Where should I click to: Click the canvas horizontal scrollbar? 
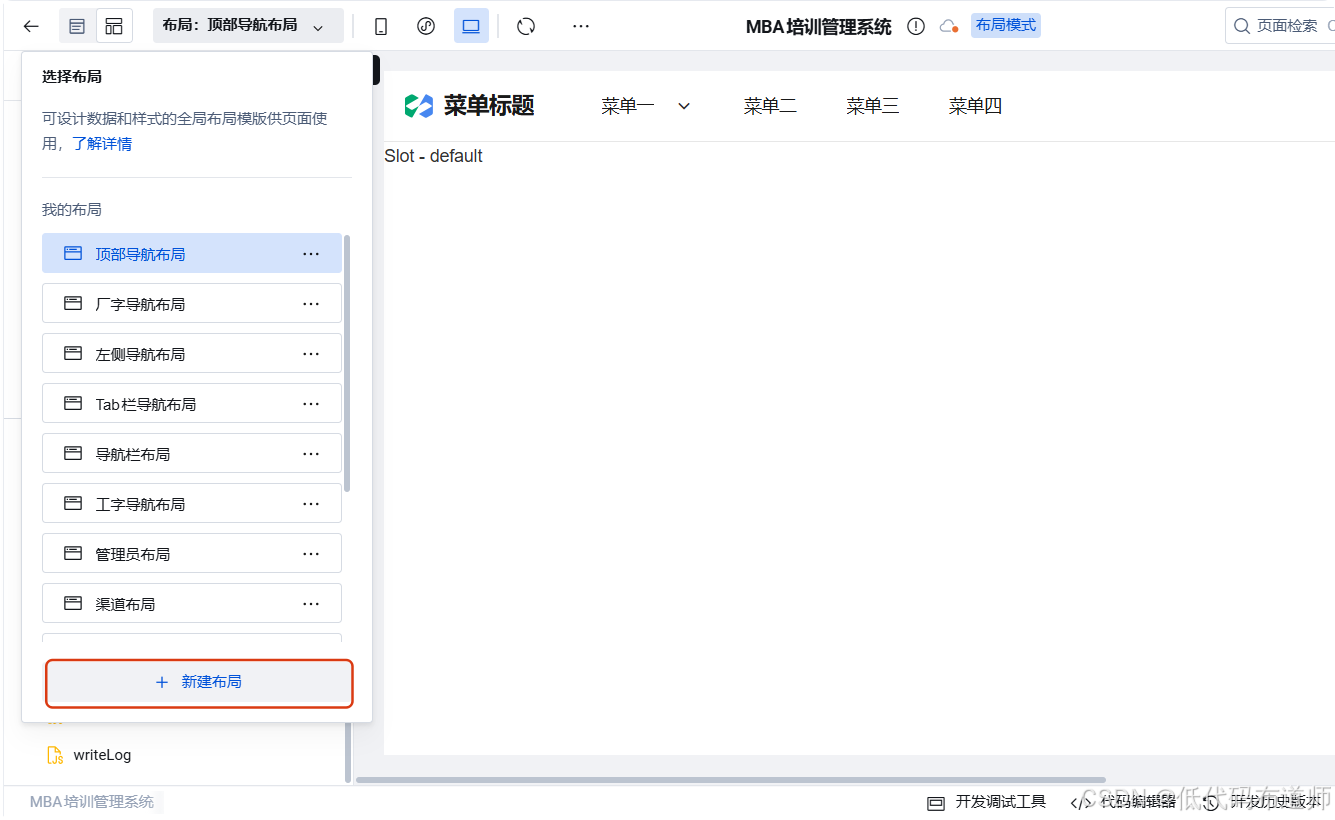tap(730, 780)
